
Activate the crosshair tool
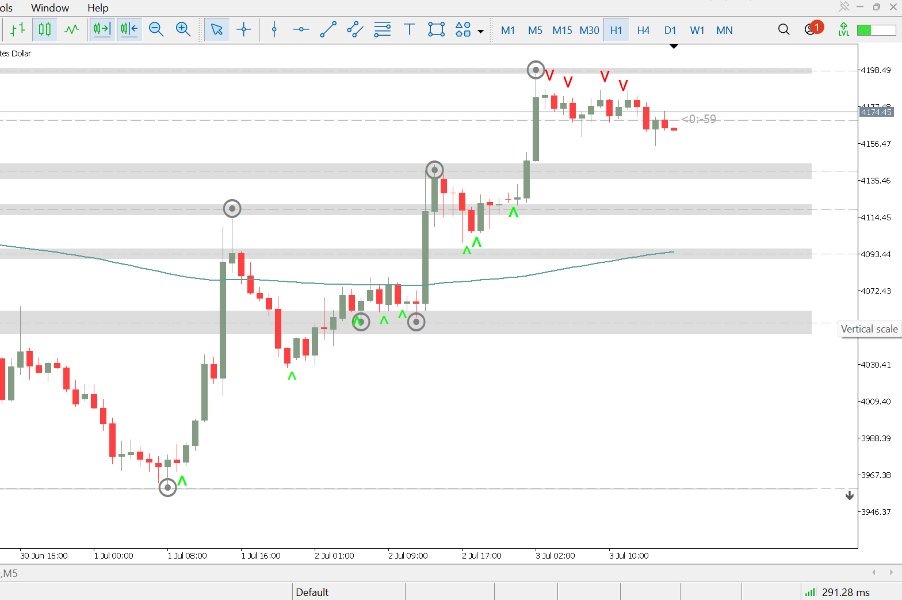244,29
